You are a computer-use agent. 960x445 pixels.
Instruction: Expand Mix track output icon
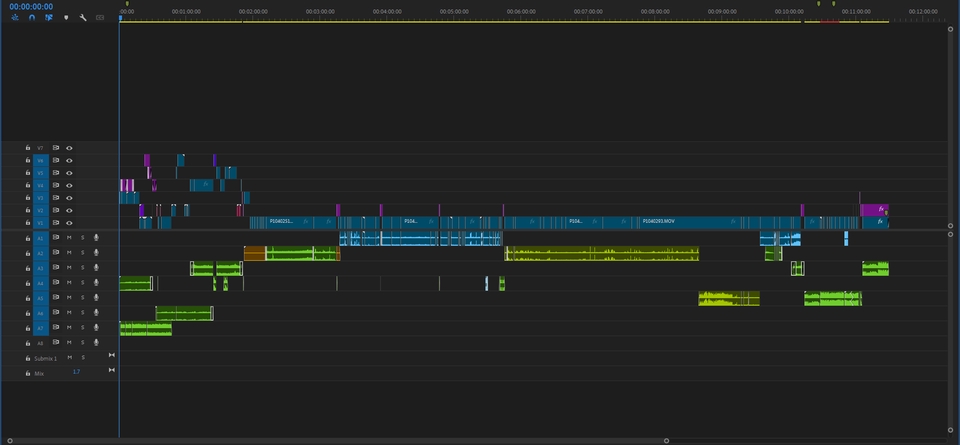click(x=111, y=370)
